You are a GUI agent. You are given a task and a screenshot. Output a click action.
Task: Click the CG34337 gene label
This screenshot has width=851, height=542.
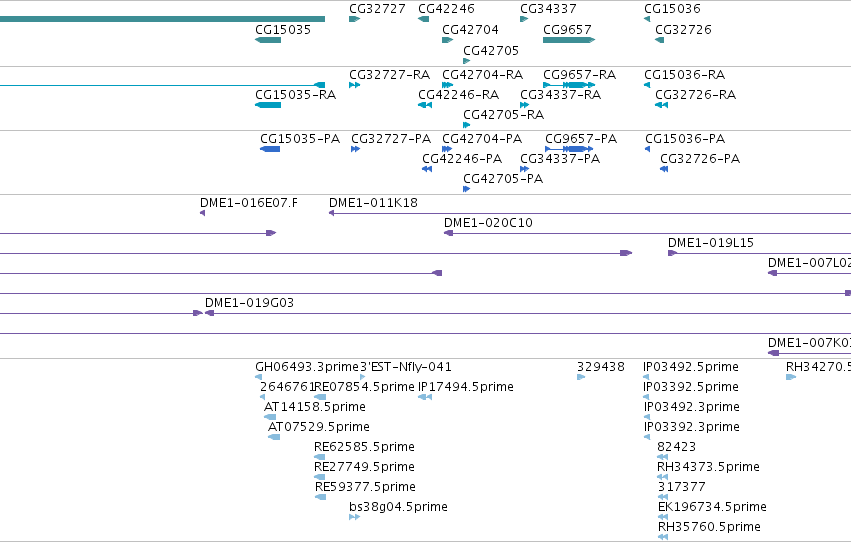coord(548,9)
